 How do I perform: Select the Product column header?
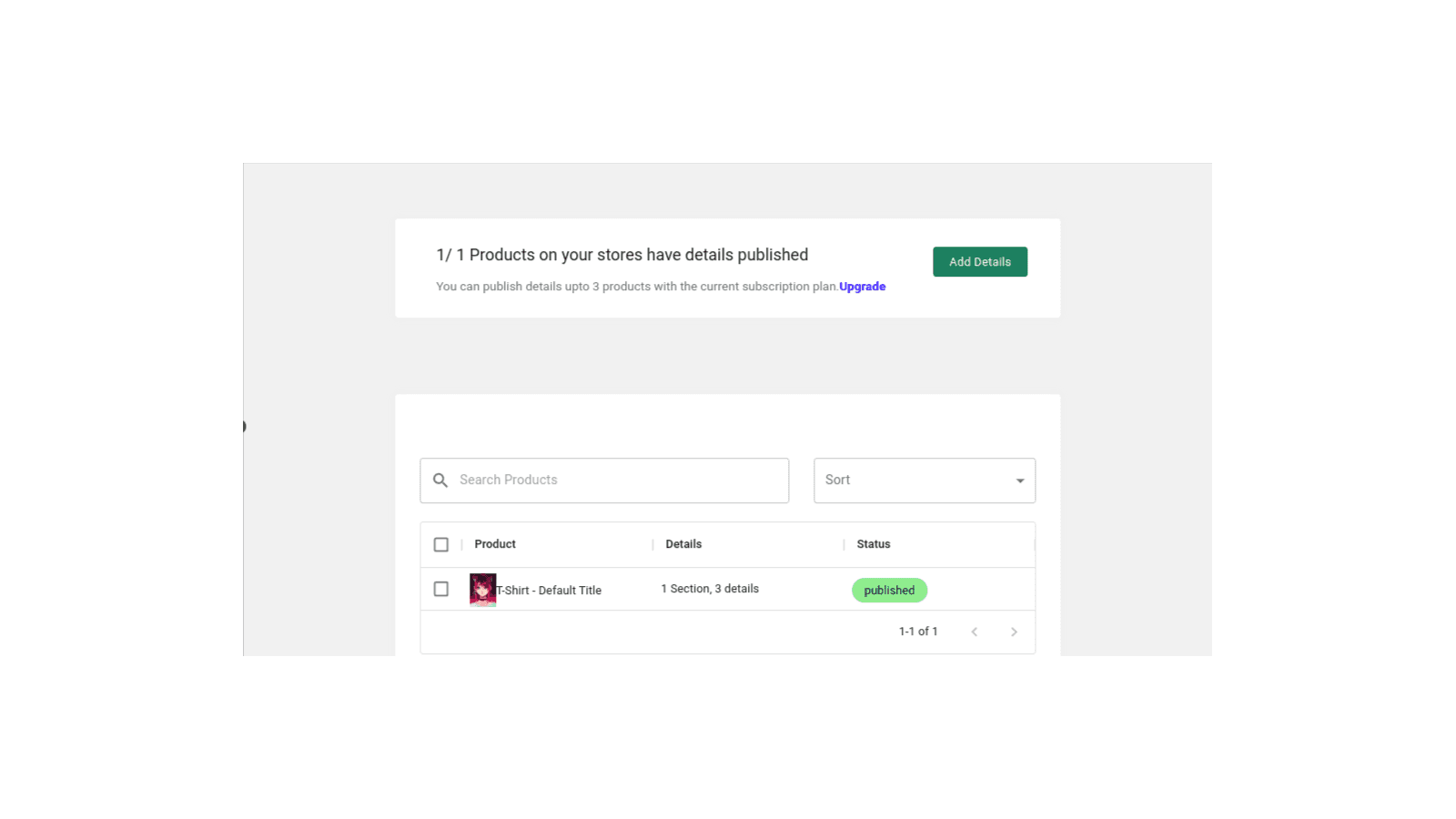click(x=495, y=543)
